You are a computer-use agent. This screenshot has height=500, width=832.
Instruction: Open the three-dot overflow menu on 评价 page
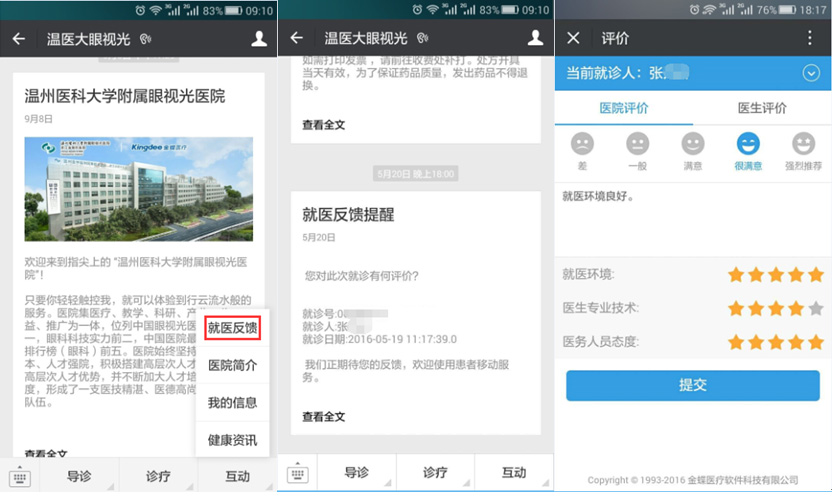(810, 38)
